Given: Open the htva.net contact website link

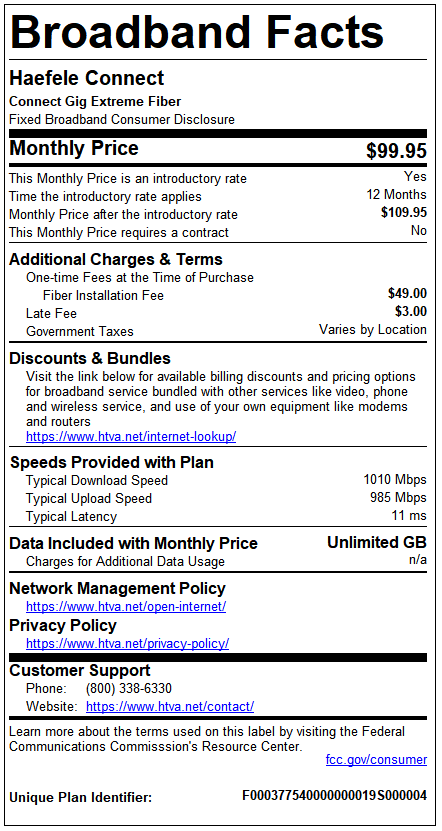Looking at the screenshot, I should (170, 706).
